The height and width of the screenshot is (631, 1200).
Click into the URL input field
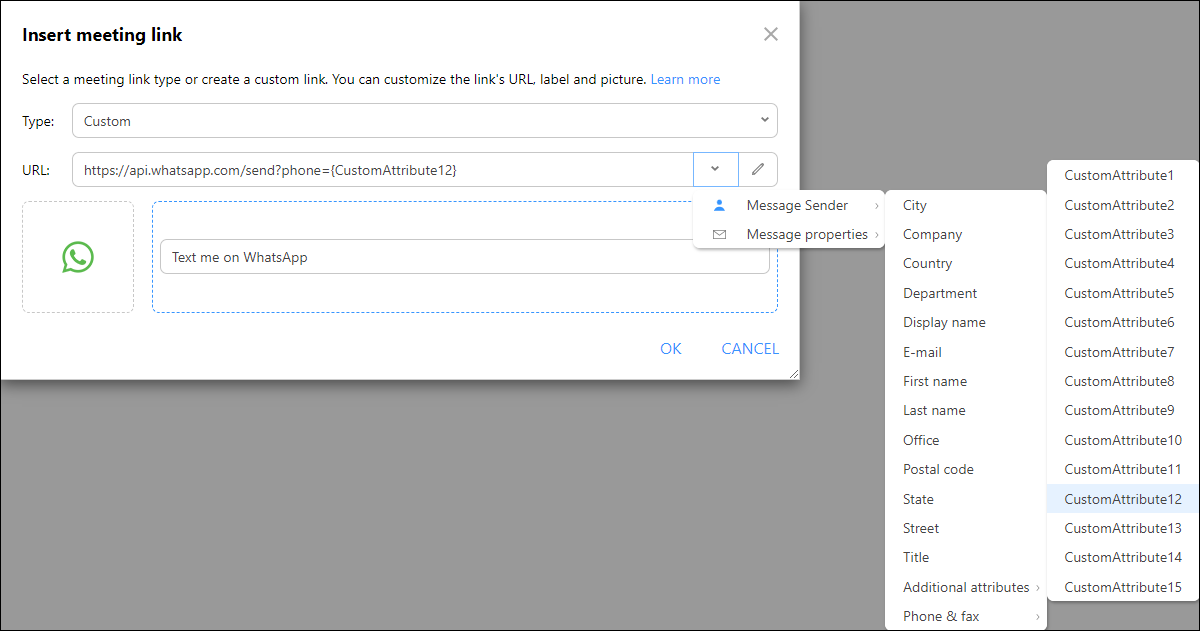[383, 170]
